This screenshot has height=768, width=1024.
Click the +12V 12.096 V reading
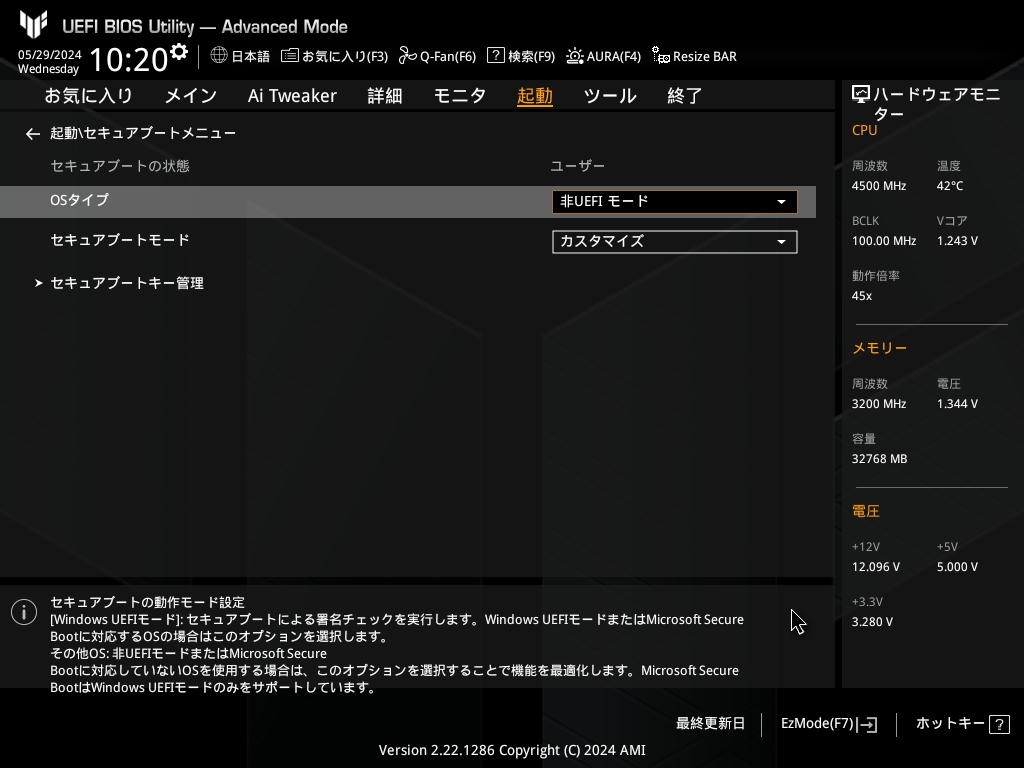[876, 567]
